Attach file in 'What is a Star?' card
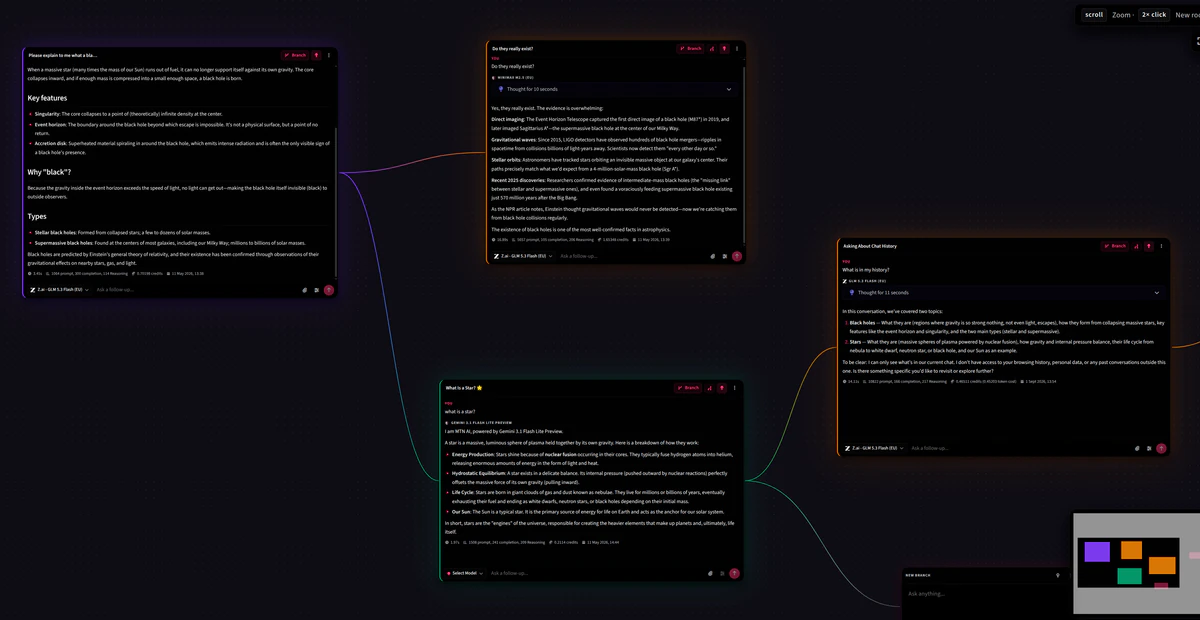Viewport: 1200px width, 620px height. click(x=711, y=573)
